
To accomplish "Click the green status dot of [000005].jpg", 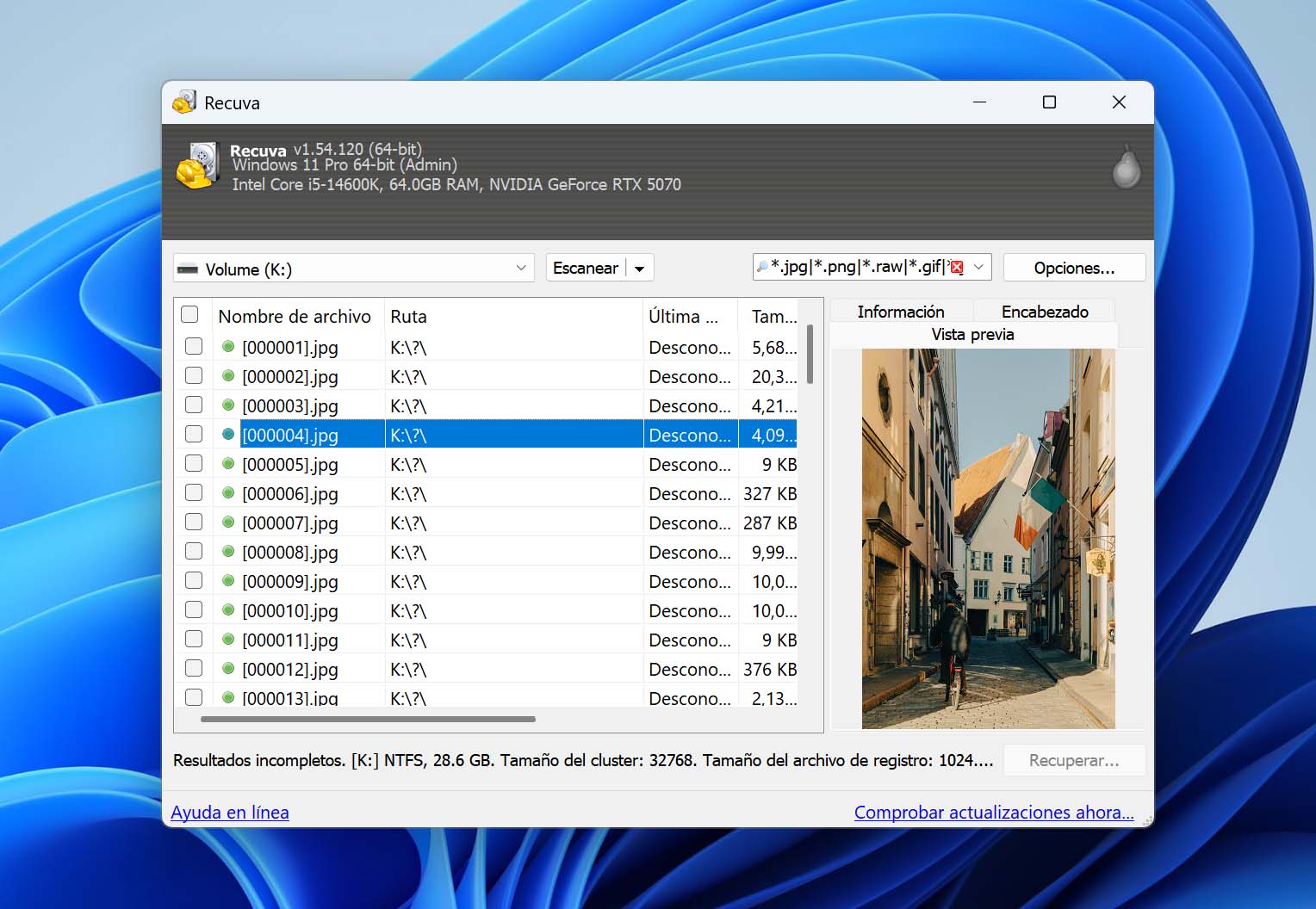I will [x=228, y=464].
